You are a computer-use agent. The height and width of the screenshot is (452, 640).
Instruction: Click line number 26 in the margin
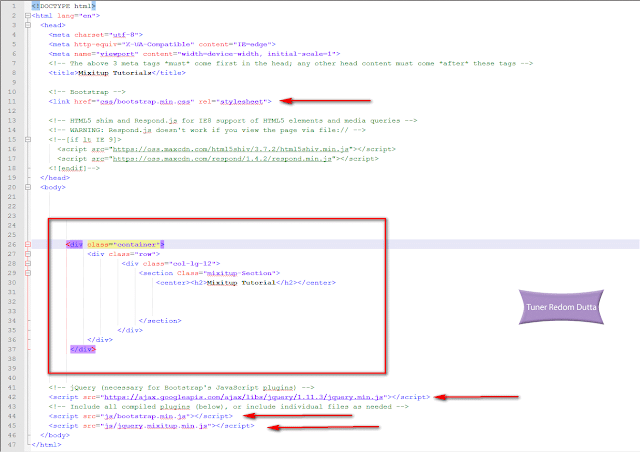12,244
